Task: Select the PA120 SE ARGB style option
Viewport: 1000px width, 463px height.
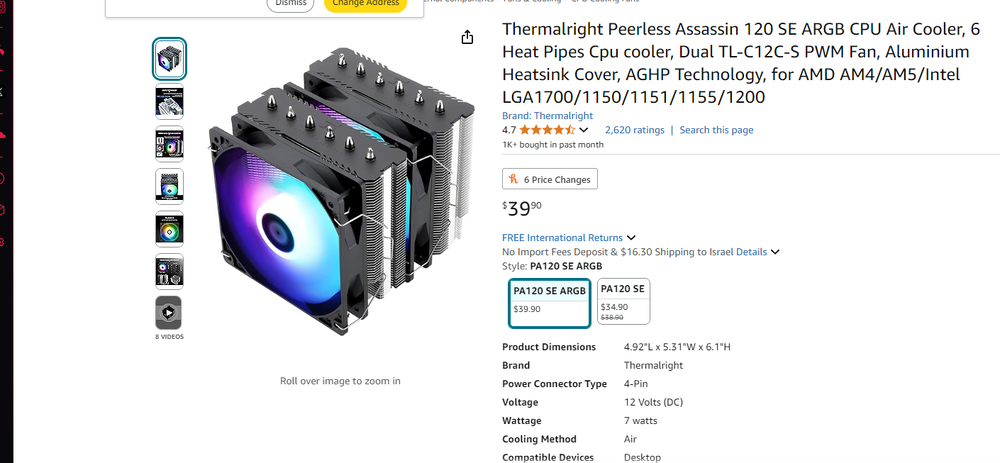Action: click(x=550, y=303)
